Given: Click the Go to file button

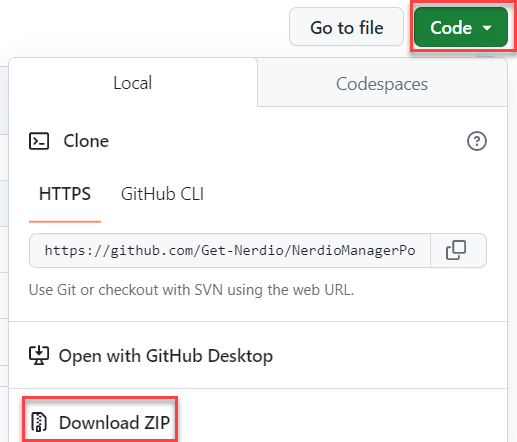Looking at the screenshot, I should 347,27.
